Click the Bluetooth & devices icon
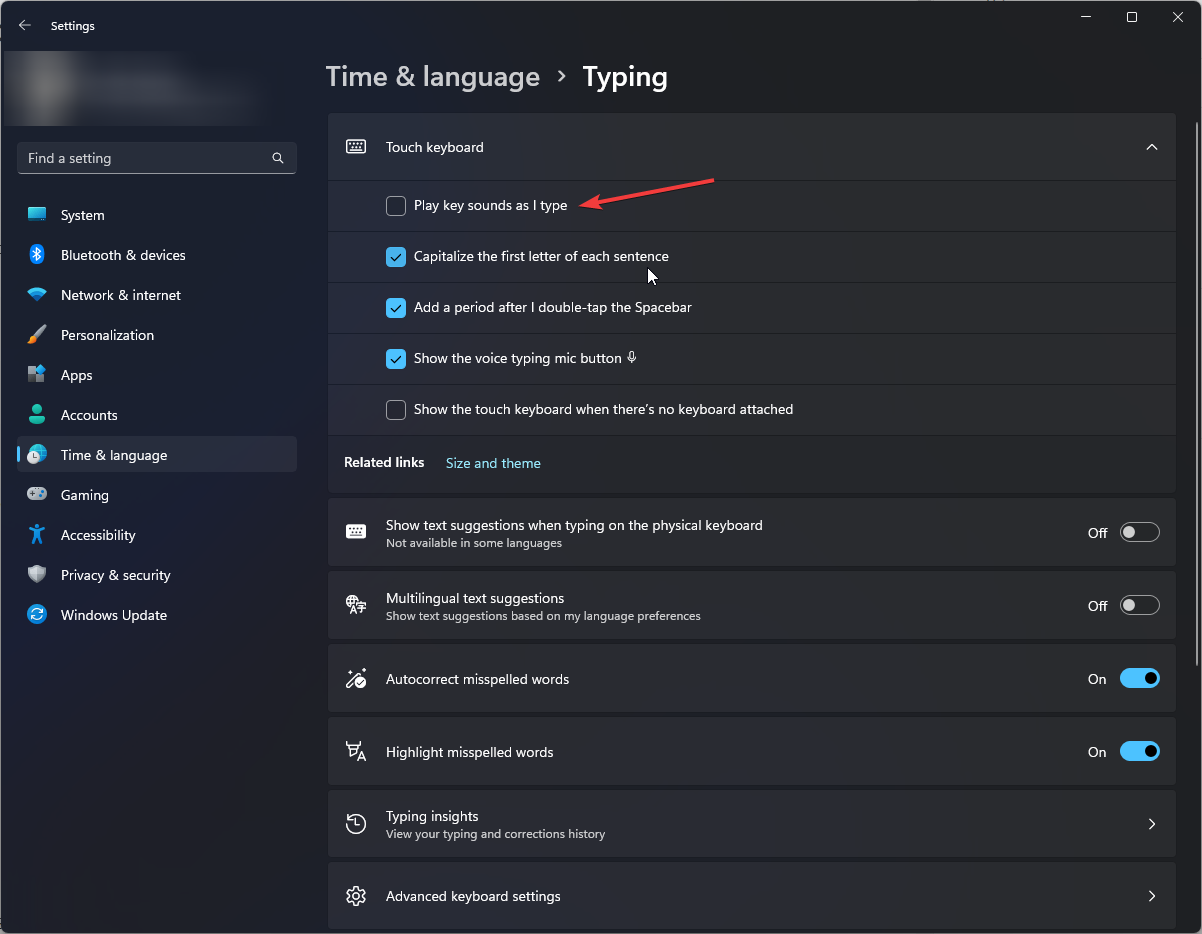The image size is (1202, 934). pyautogui.click(x=37, y=255)
